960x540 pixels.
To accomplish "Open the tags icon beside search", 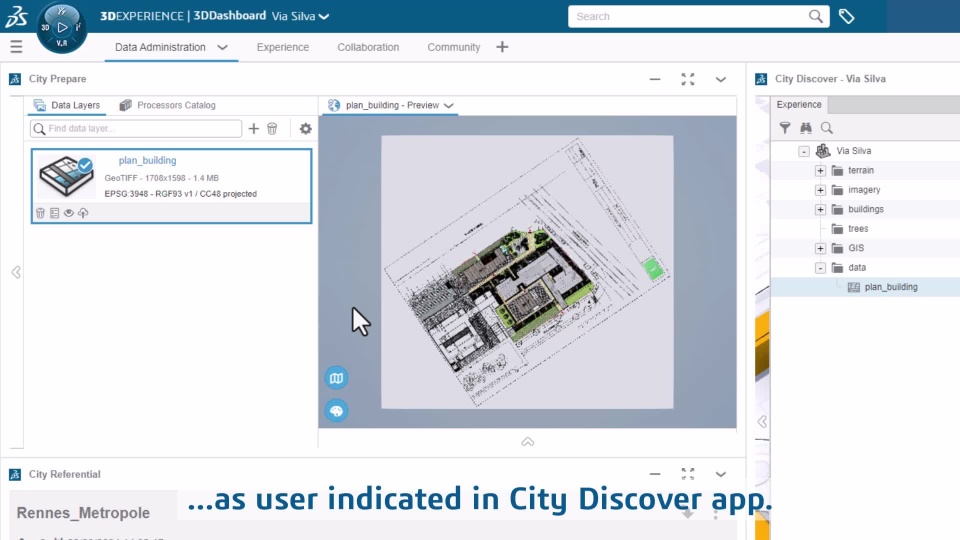I will coord(846,17).
